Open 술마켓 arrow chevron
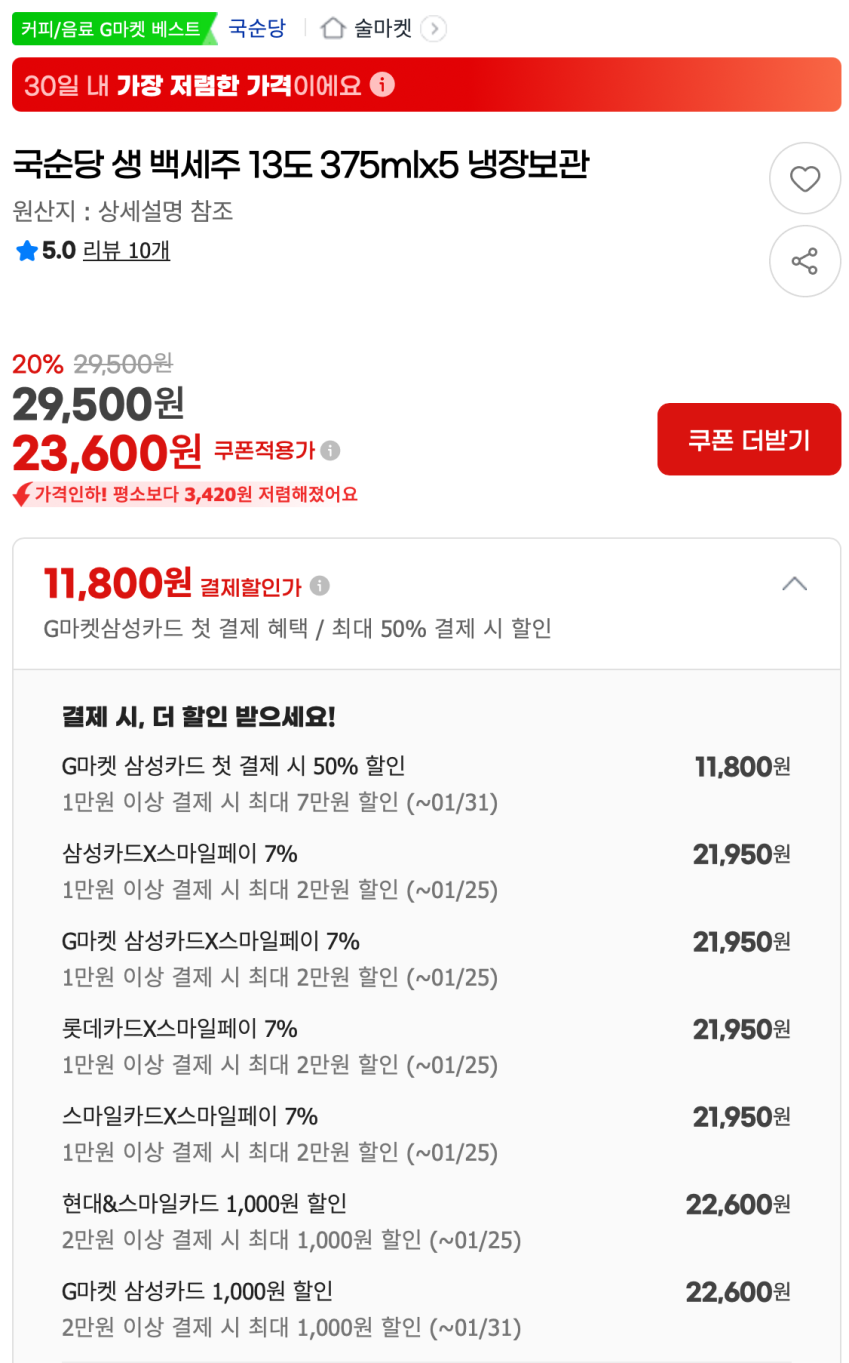Viewport: 849px width, 1363px height. click(433, 29)
